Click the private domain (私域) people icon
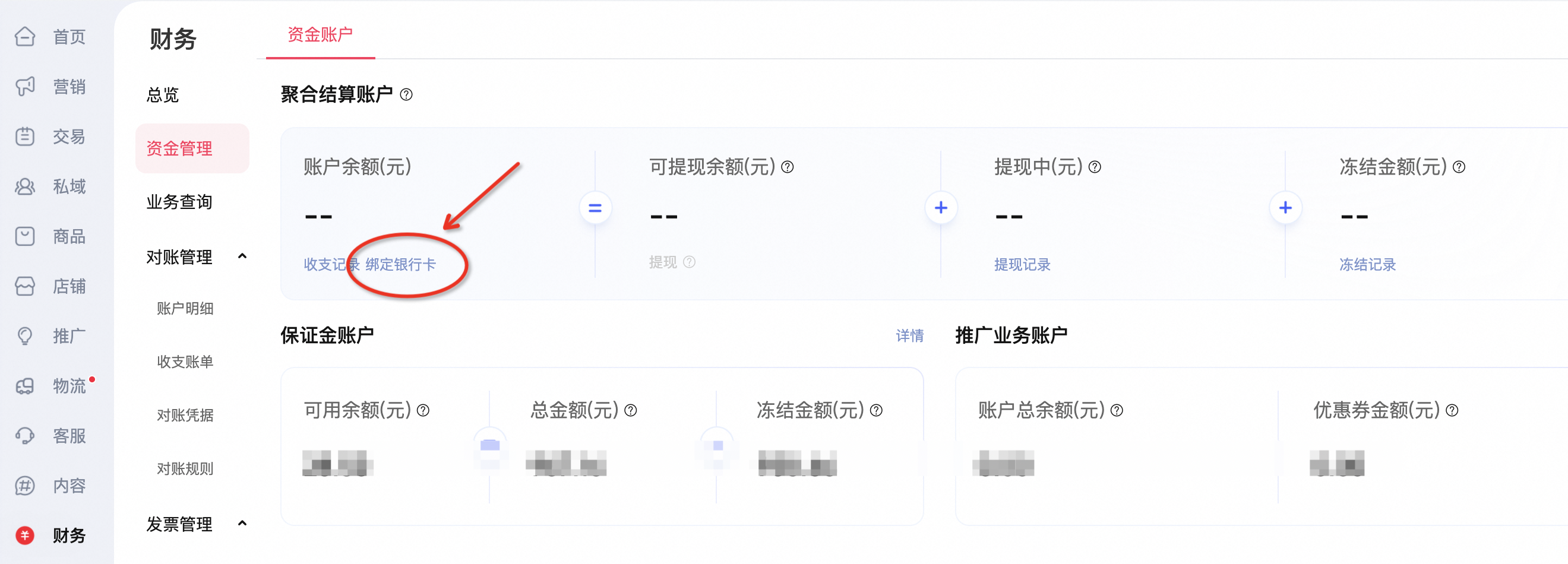 (25, 186)
